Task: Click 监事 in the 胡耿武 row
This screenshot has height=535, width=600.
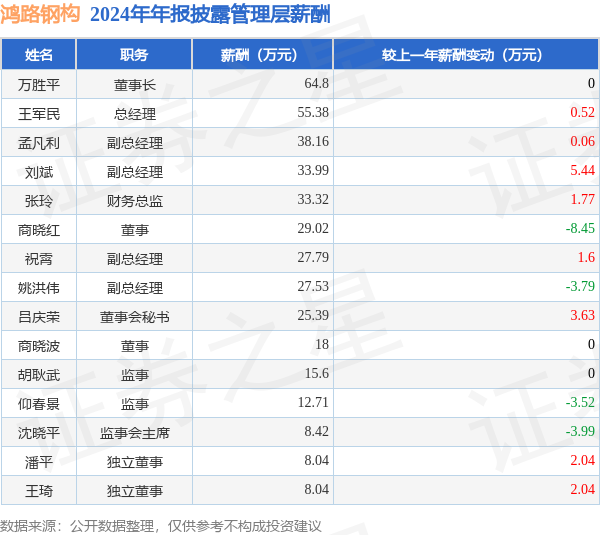Action: pyautogui.click(x=135, y=375)
